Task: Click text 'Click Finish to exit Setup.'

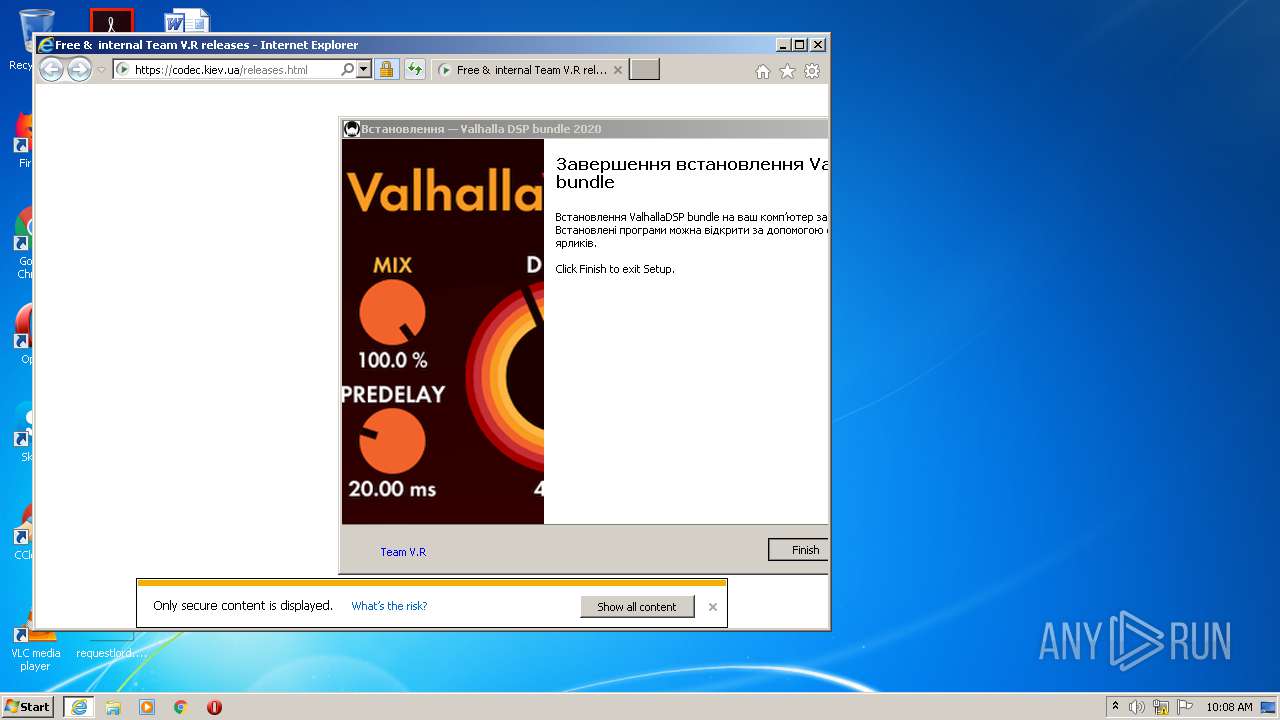Action: [615, 269]
